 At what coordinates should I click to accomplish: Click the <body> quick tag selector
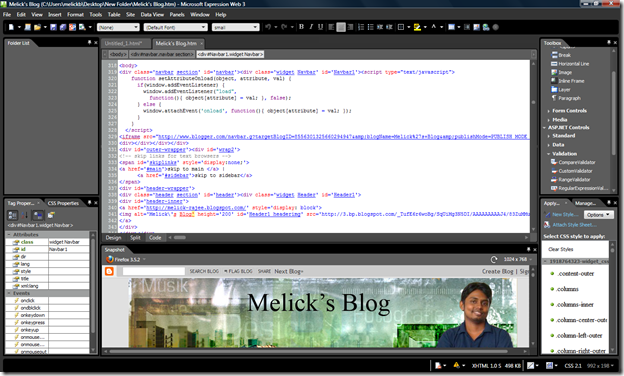click(118, 54)
